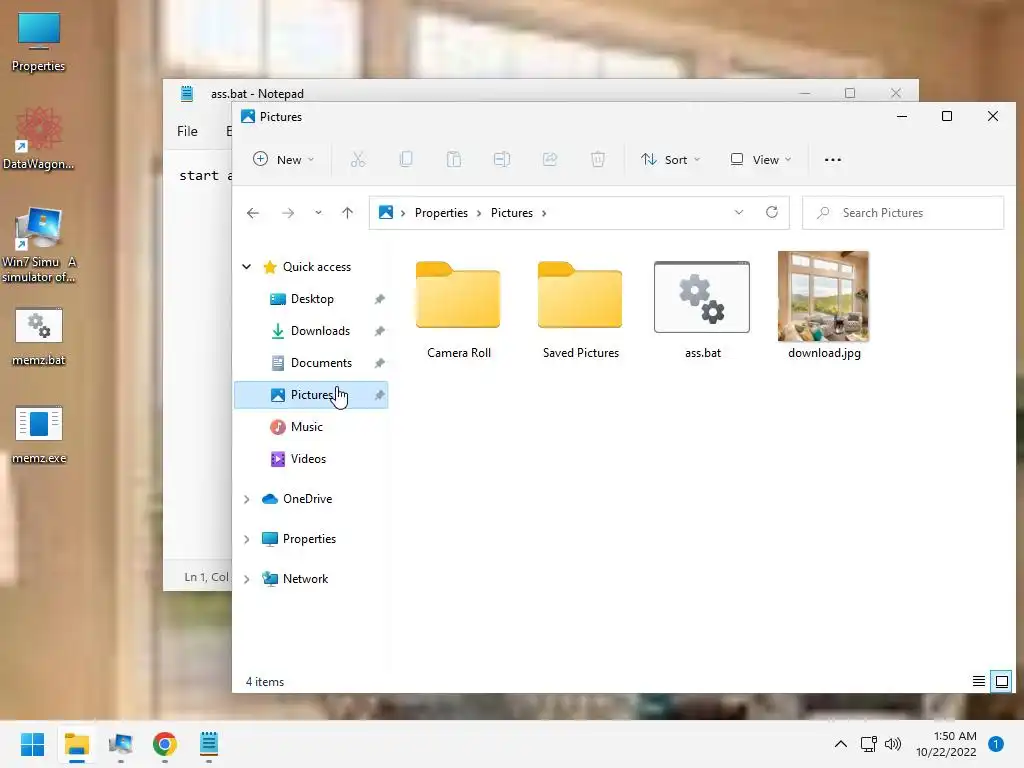Click Pictures breadcrumb in address bar
Viewport: 1024px width, 768px height.
(511, 213)
